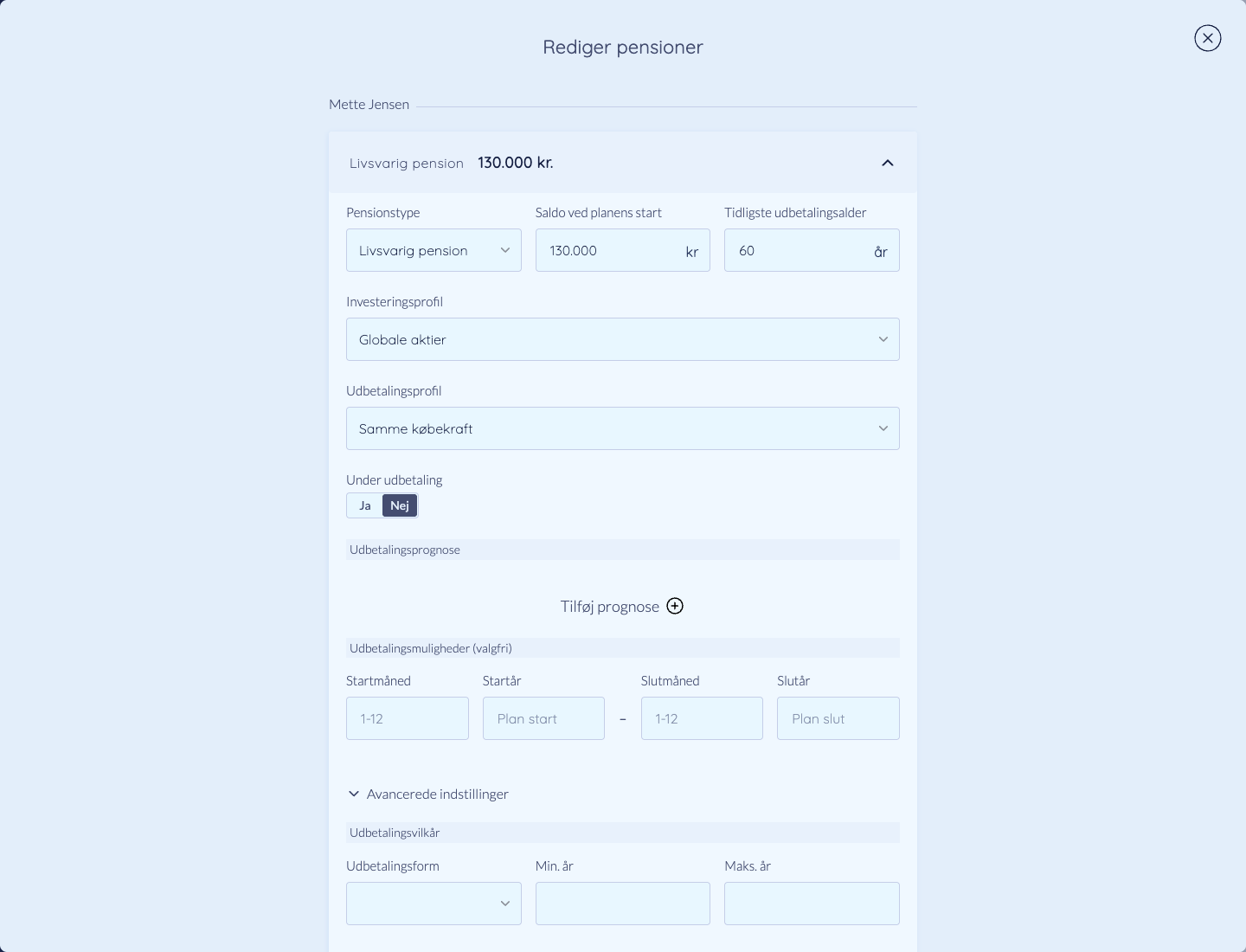This screenshot has height=952, width=1246.
Task: Expand Avancerede indstillinger chevron
Action: click(x=354, y=794)
